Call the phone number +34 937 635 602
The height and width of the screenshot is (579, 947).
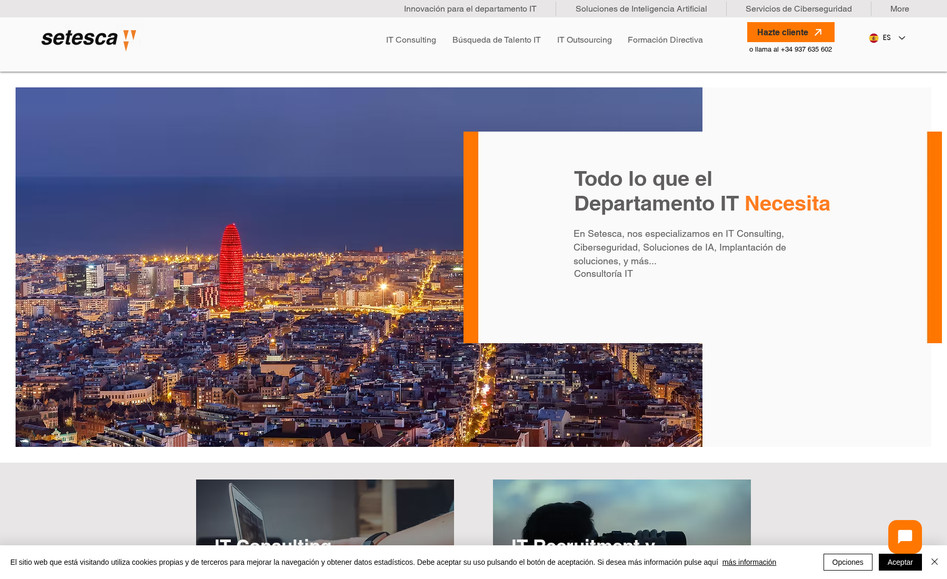(804, 48)
